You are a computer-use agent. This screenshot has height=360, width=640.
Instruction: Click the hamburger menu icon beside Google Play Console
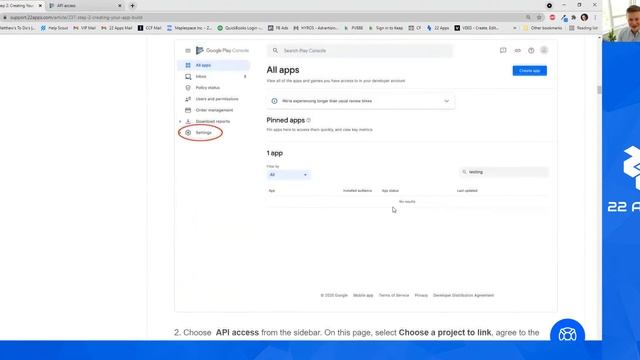(x=188, y=51)
